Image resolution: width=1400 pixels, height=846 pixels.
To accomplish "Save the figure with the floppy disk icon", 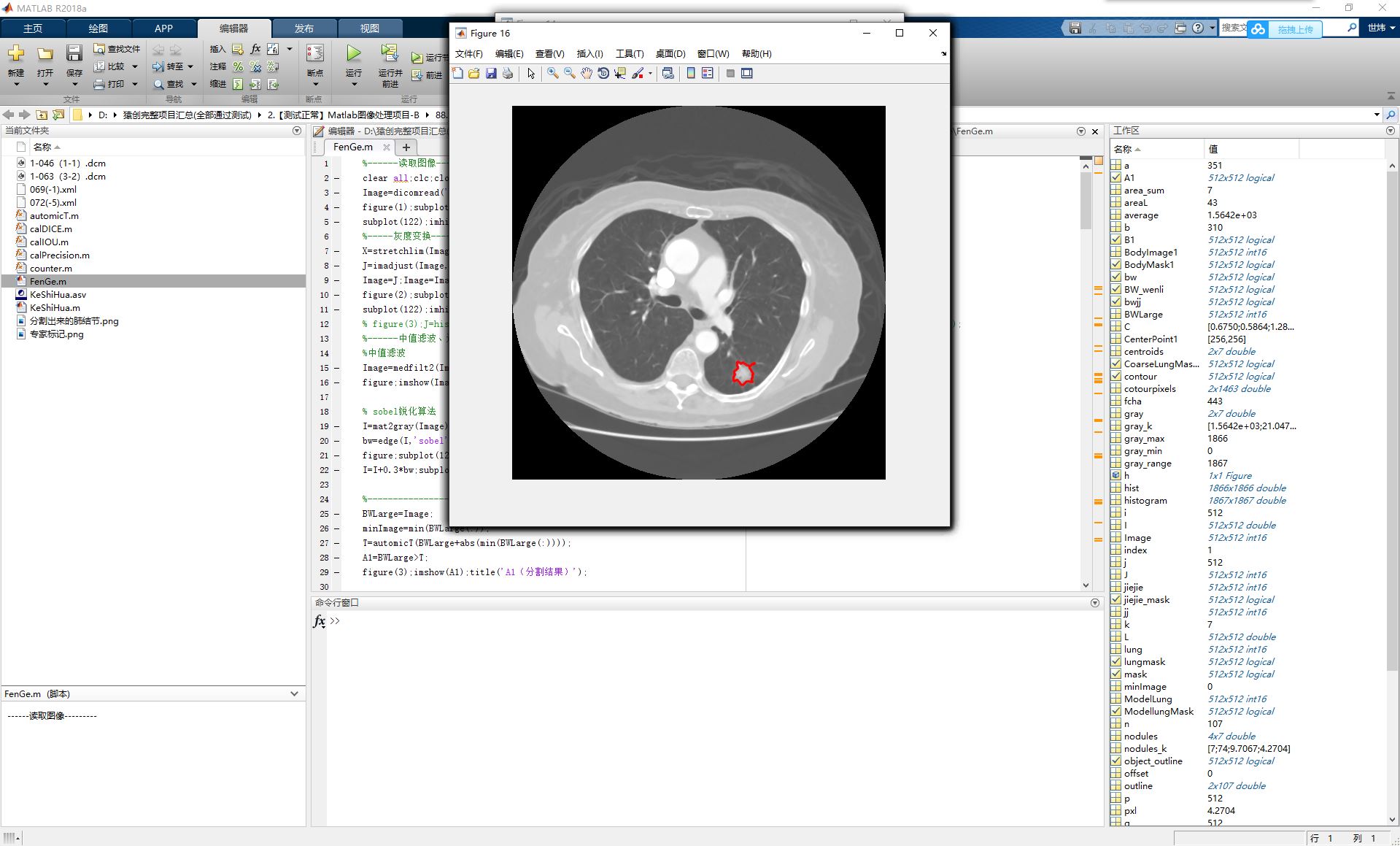I will (x=491, y=73).
